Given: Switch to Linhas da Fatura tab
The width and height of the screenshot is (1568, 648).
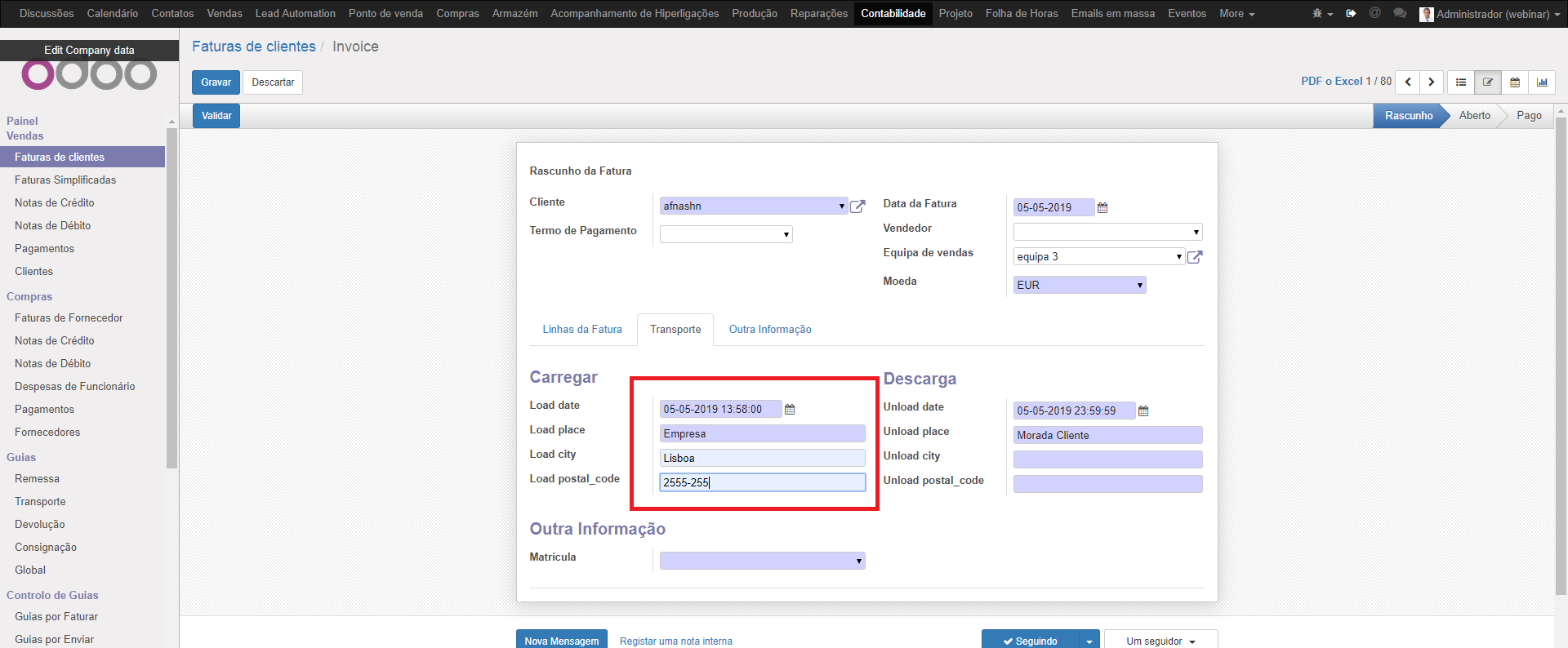Looking at the screenshot, I should click(582, 330).
